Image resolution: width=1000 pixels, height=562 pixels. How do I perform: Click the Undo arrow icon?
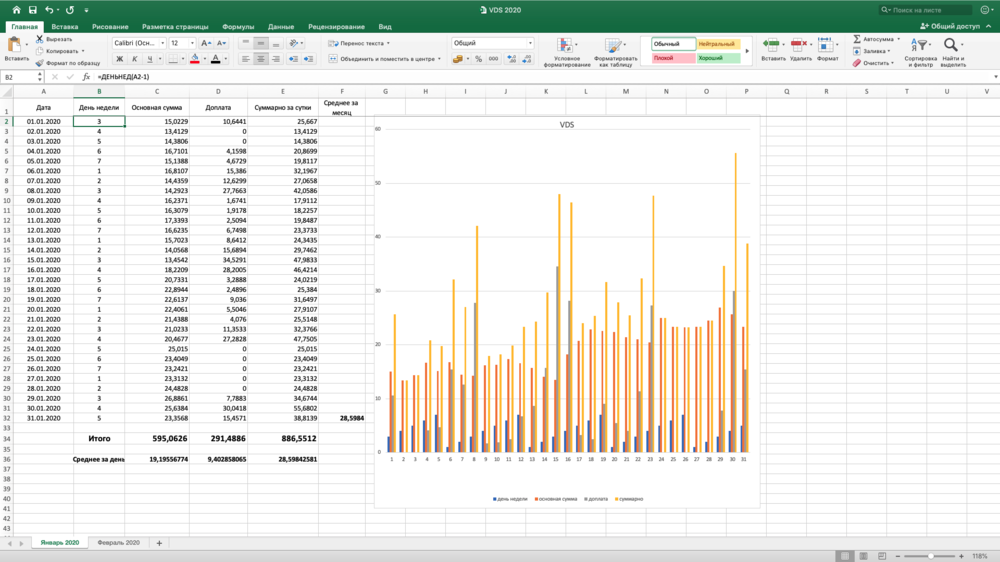50,10
